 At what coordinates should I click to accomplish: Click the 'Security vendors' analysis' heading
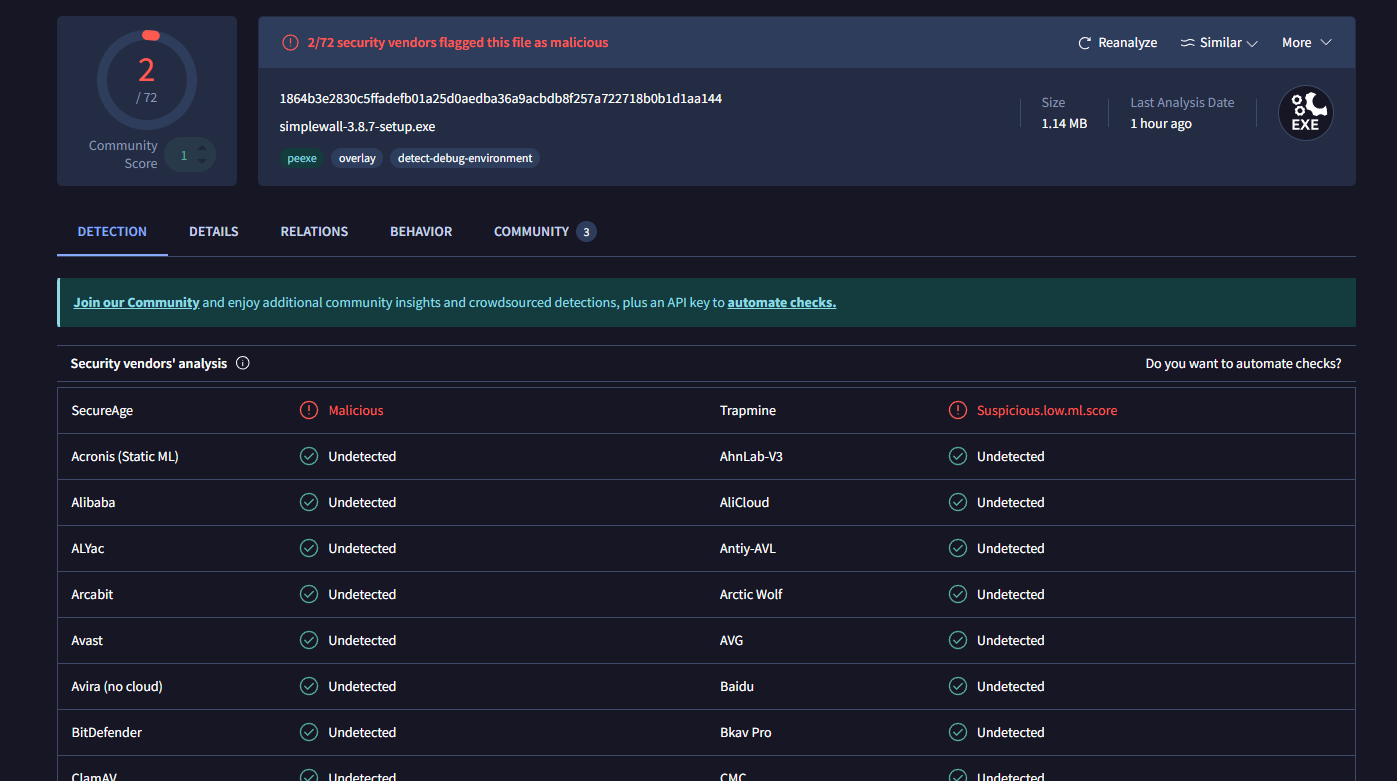(x=149, y=363)
